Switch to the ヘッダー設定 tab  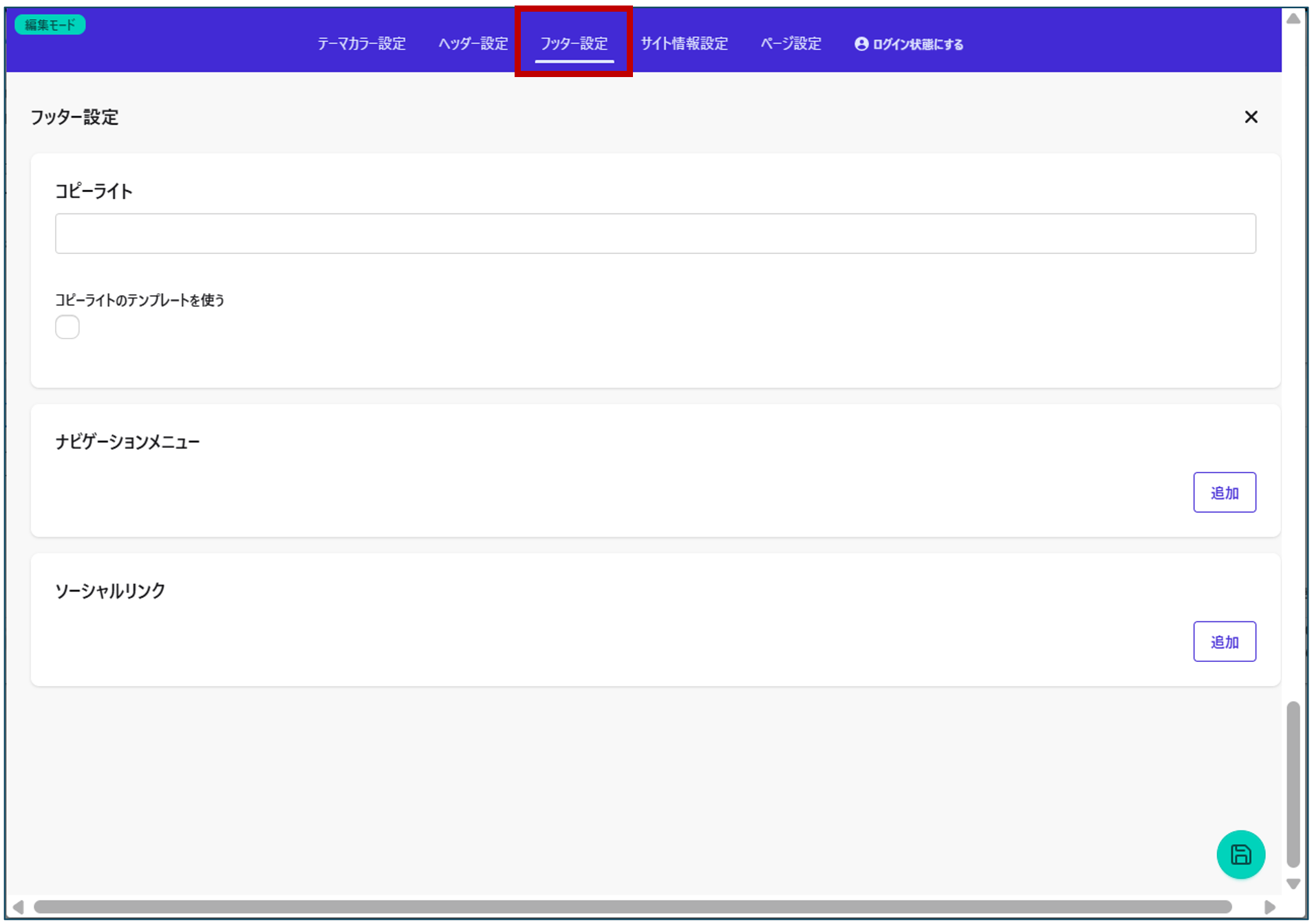[x=473, y=44]
